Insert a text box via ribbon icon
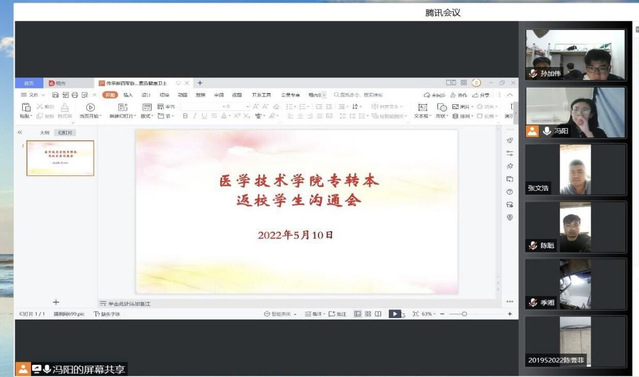Screen dimensions: 639x377 point(423,107)
